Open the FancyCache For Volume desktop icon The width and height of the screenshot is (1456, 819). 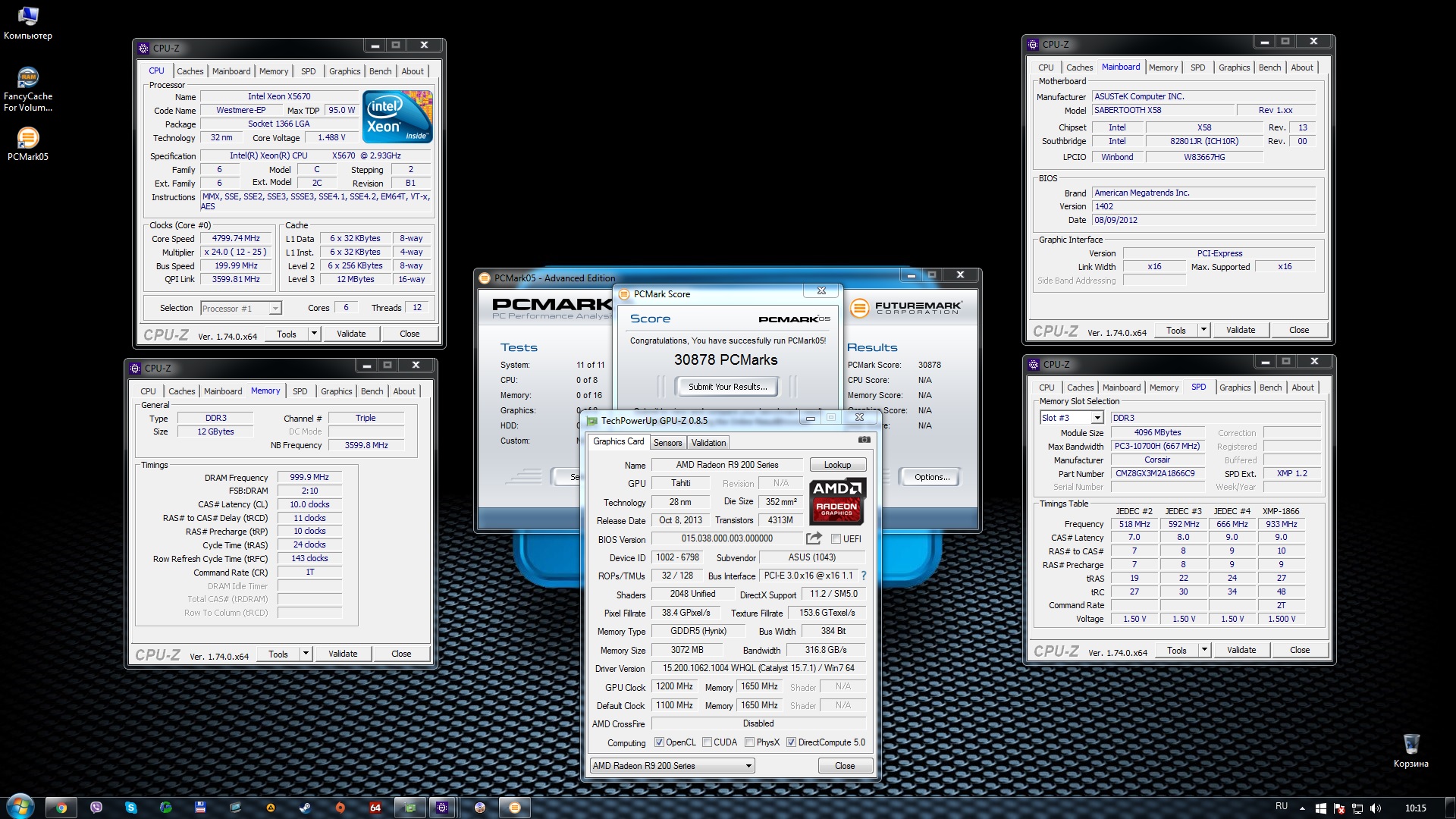(28, 89)
